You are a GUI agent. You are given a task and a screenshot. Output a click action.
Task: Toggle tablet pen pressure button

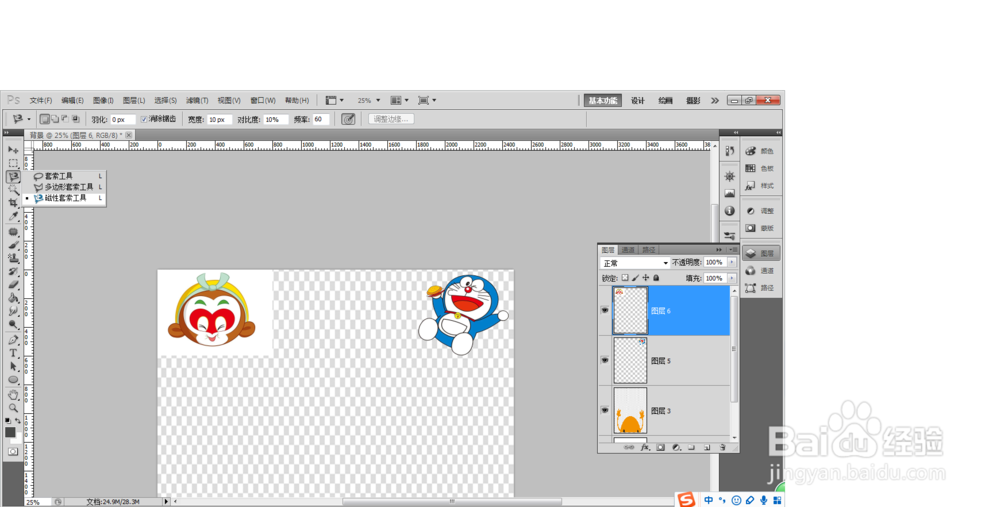(x=348, y=119)
